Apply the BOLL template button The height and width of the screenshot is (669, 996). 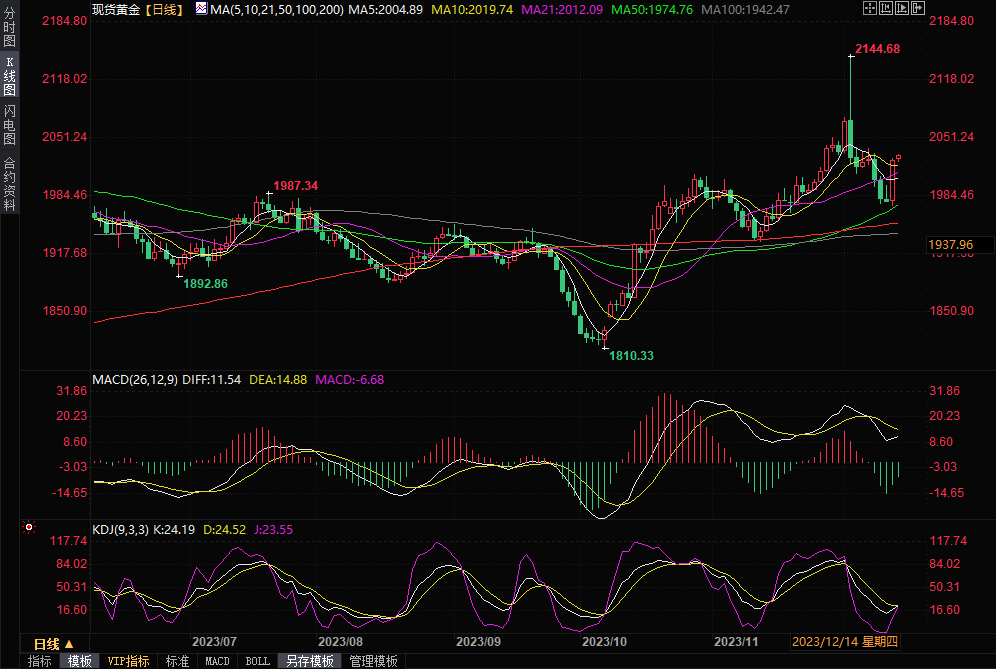coord(257,661)
